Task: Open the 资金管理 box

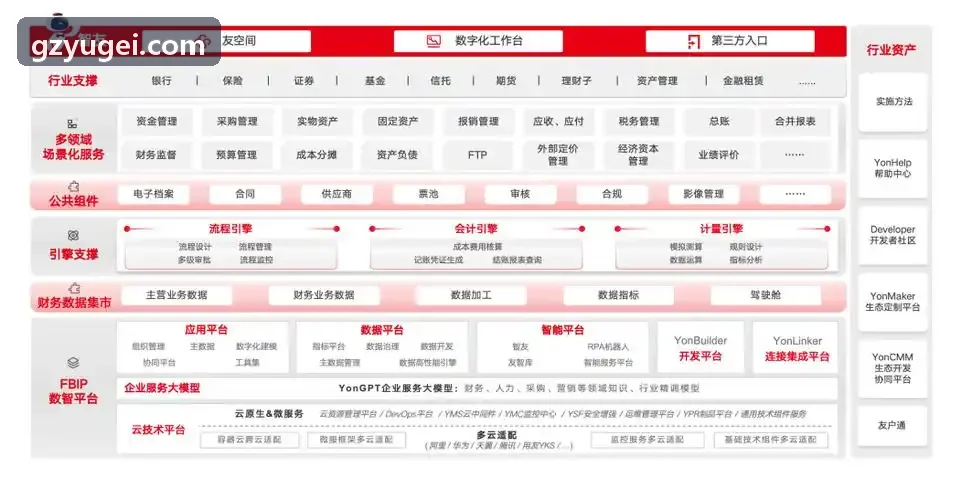Action: (156, 121)
